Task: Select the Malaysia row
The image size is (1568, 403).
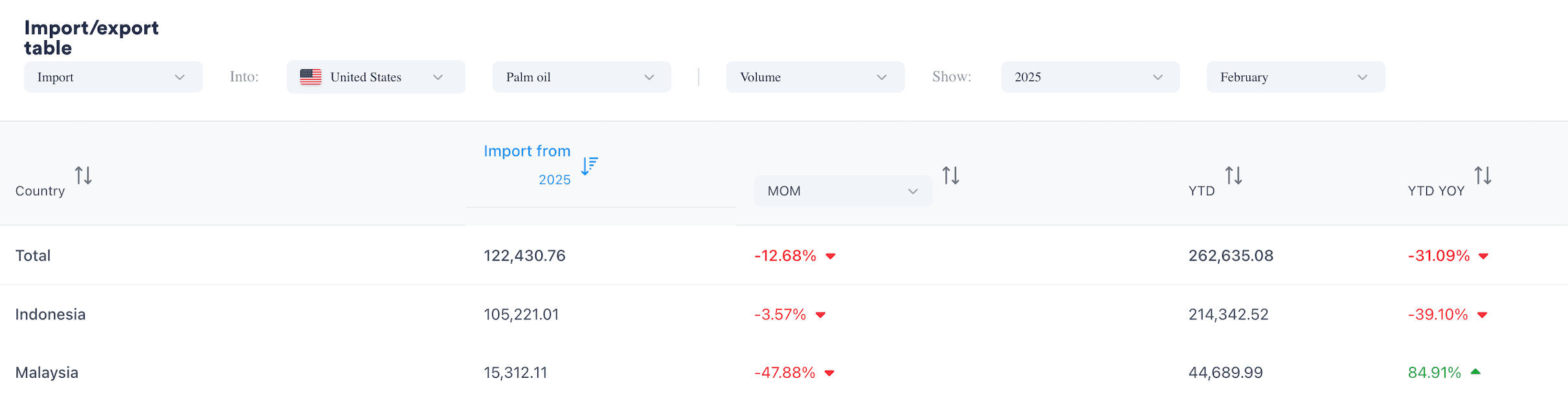Action: click(x=47, y=373)
